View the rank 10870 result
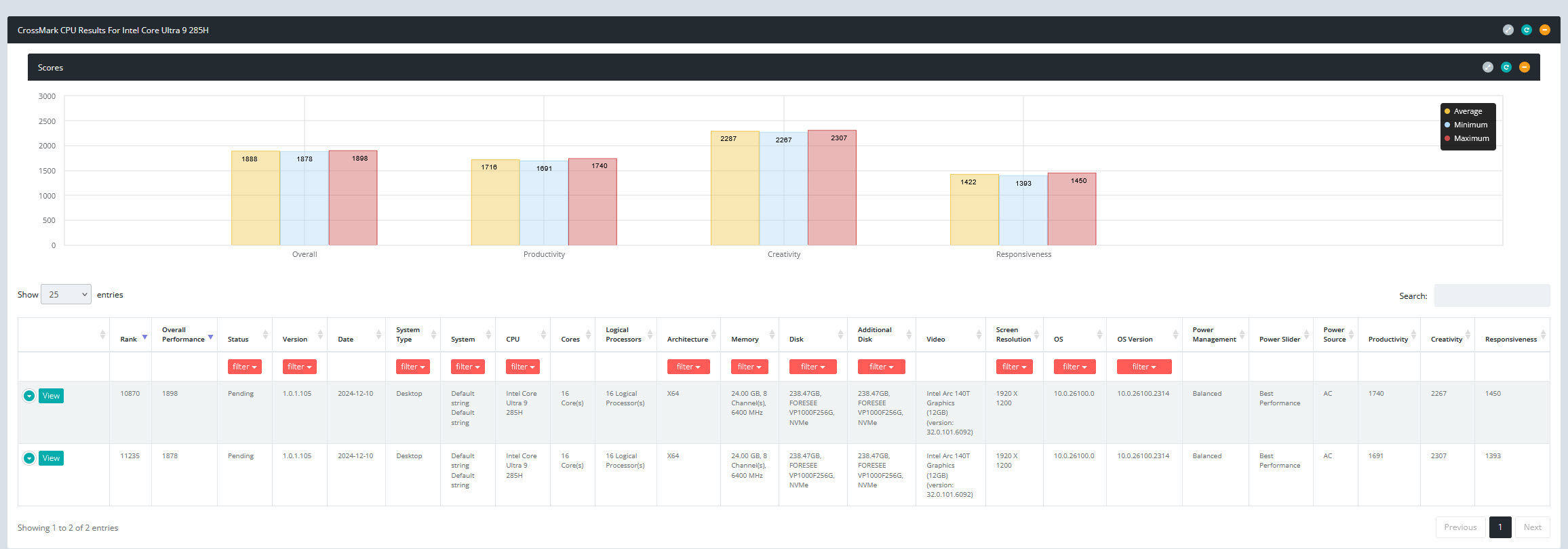Viewport: 1568px width, 549px height. coord(51,396)
